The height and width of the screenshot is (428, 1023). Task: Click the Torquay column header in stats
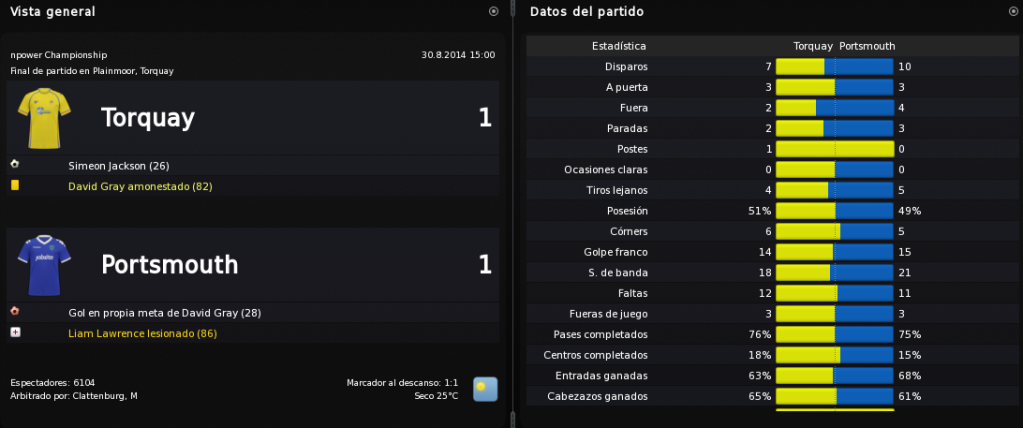tap(813, 46)
